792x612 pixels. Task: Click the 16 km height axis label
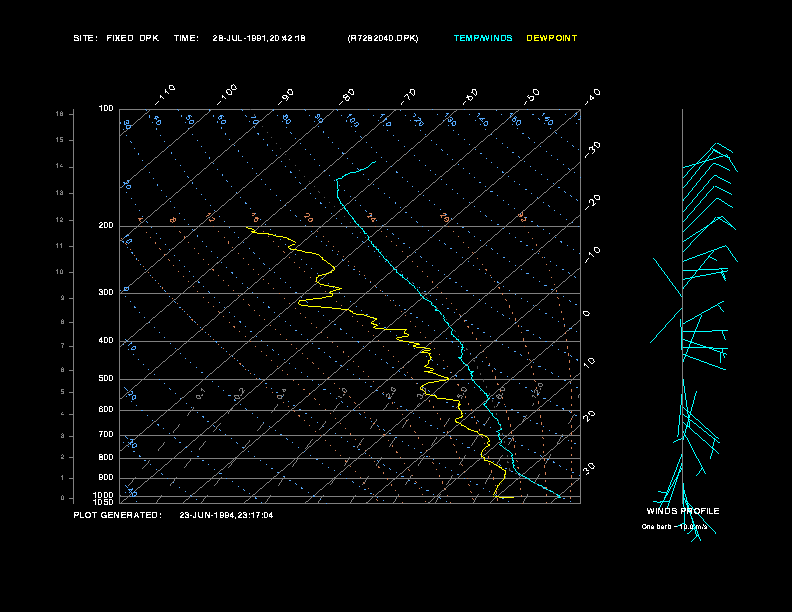60,114
